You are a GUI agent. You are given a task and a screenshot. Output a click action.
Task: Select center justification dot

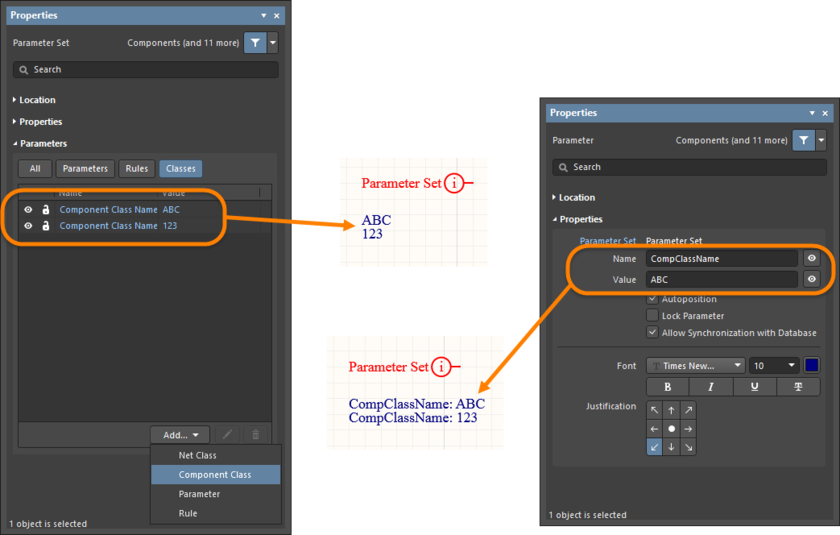pos(672,428)
